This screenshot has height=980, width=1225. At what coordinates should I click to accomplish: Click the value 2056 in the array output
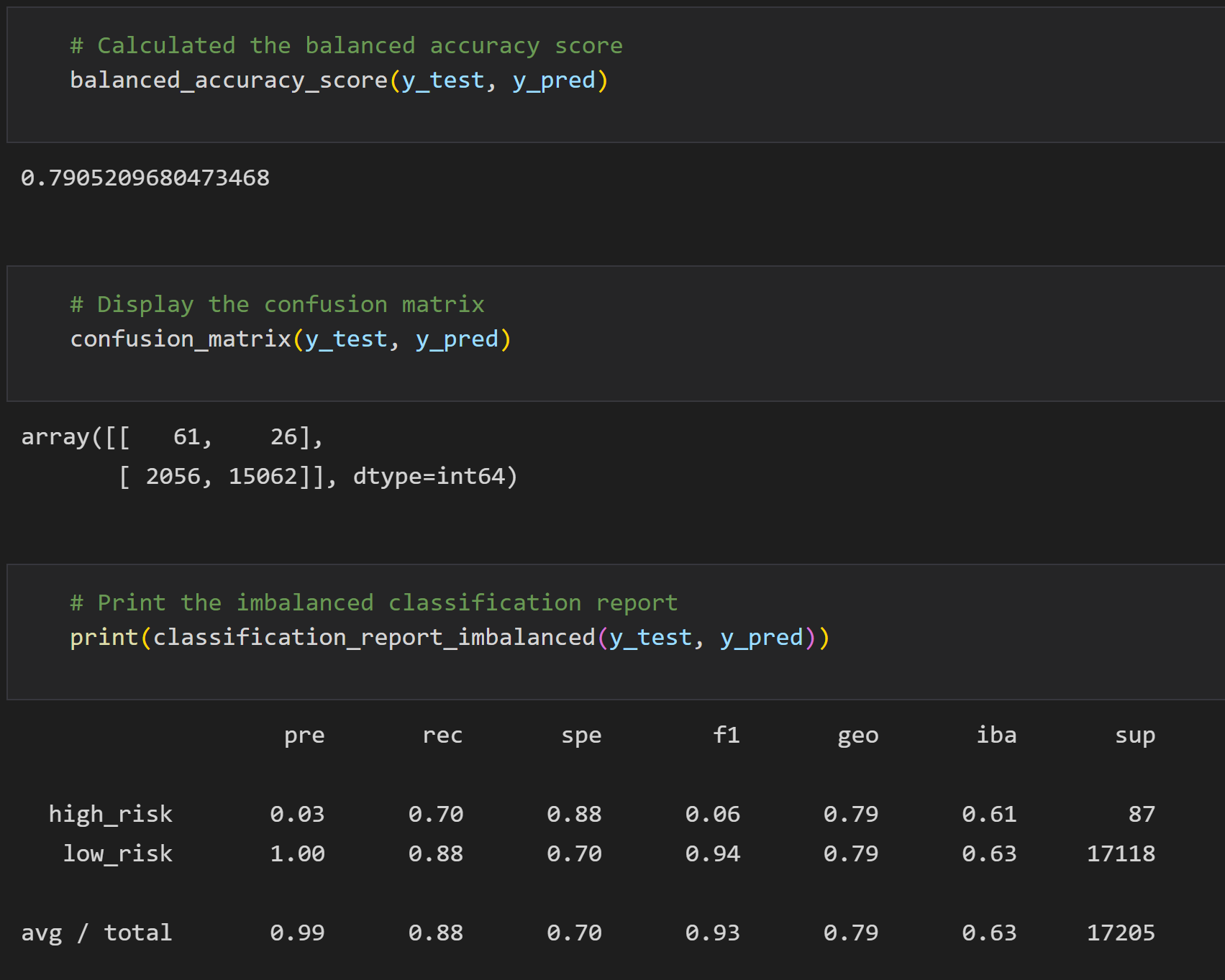[x=173, y=476]
